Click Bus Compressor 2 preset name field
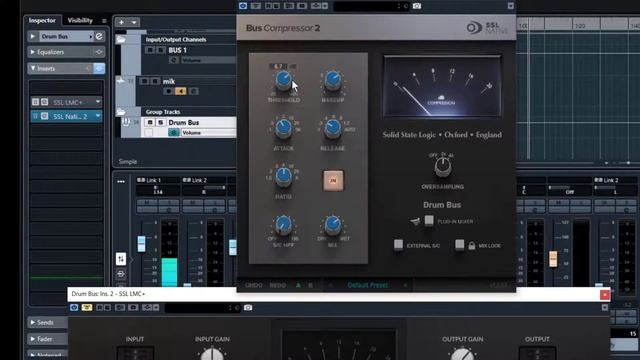Viewport: 640px width, 360px height. point(365,6)
